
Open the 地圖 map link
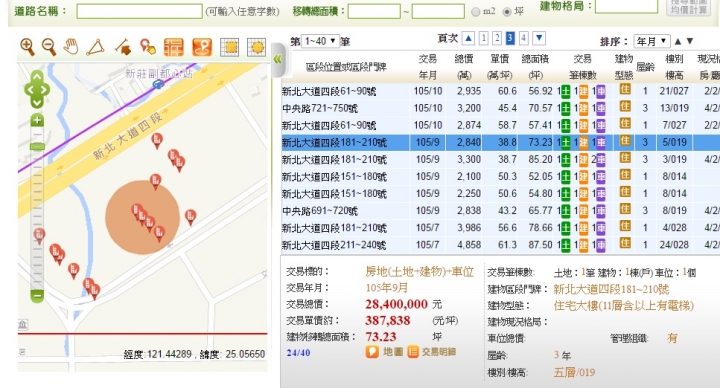tap(384, 352)
